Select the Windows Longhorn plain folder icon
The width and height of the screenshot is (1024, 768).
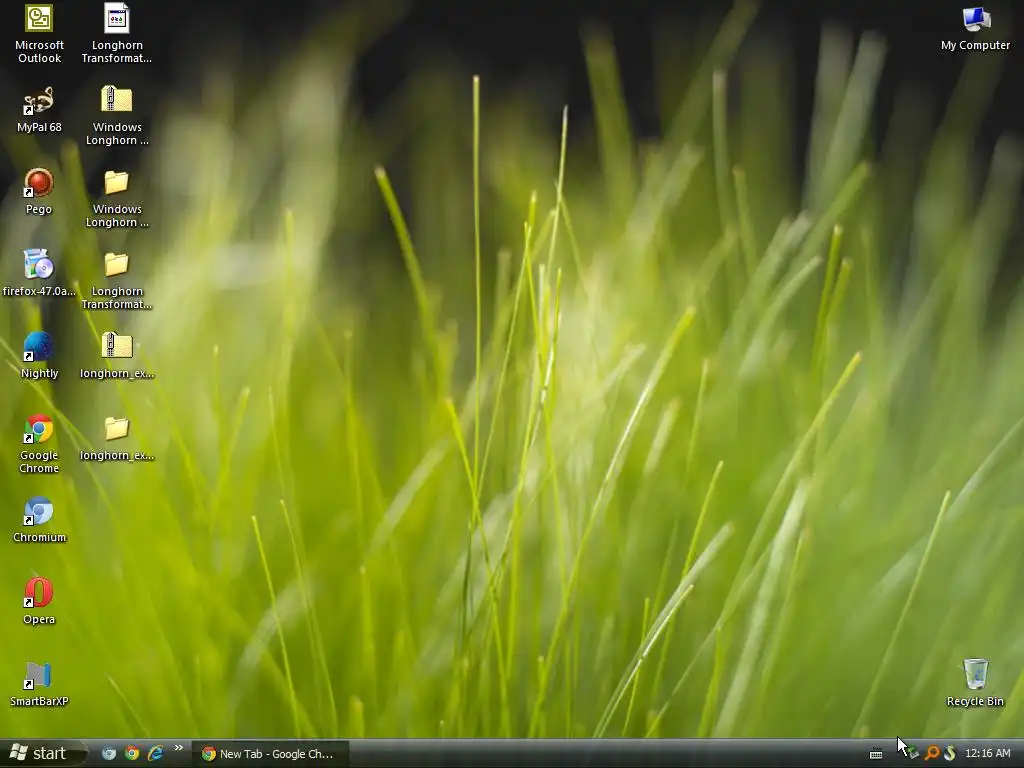pyautogui.click(x=117, y=199)
